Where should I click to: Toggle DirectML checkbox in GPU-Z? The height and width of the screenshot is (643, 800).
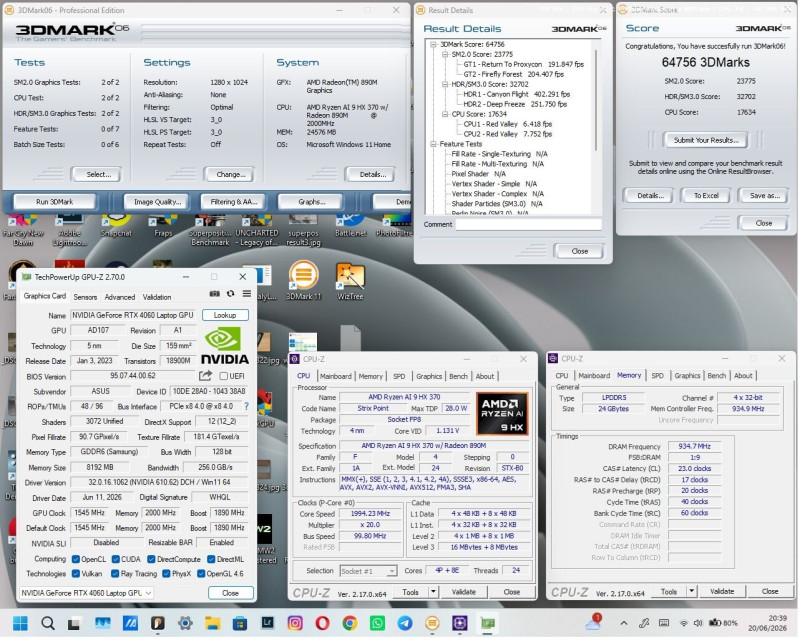(211, 560)
